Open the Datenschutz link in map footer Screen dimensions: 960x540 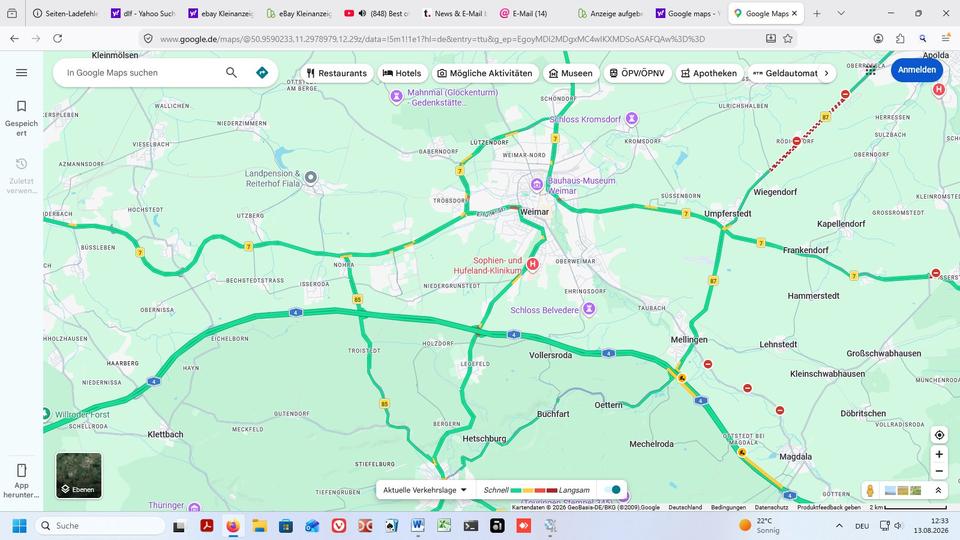[x=771, y=507]
